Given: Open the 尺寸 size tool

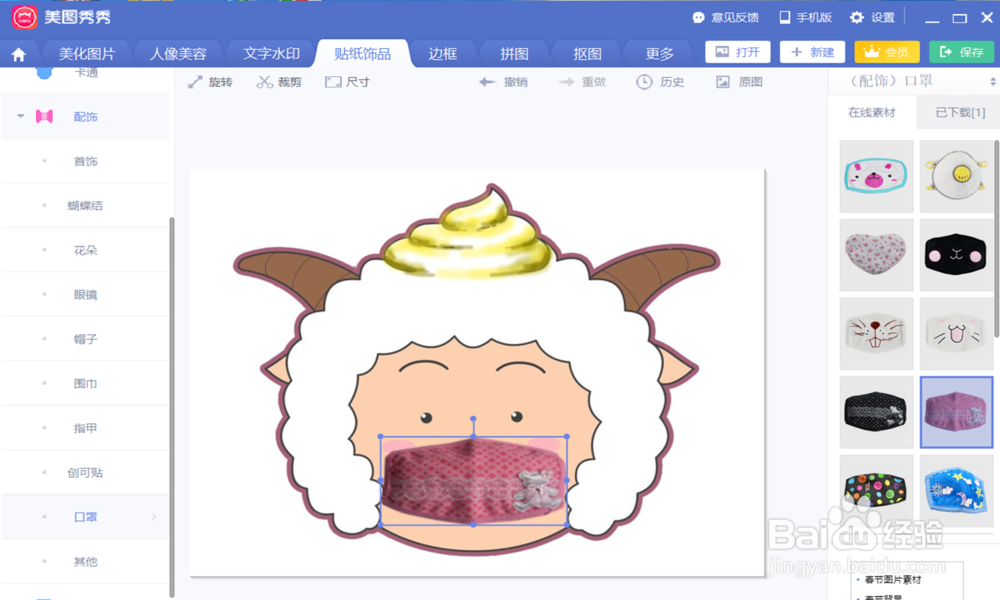Looking at the screenshot, I should point(348,82).
